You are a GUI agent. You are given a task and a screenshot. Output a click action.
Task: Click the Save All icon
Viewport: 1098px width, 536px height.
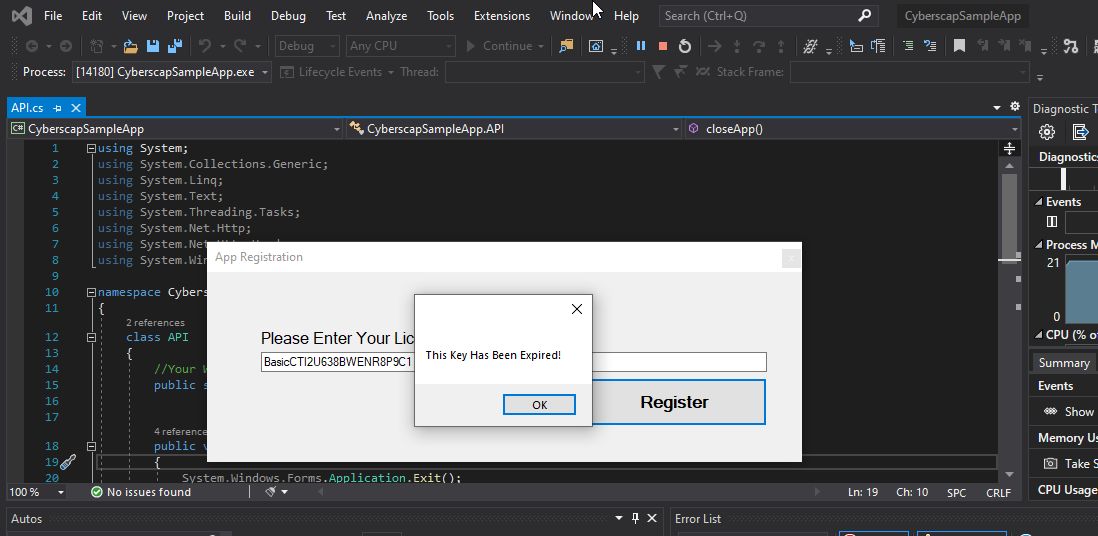173,46
